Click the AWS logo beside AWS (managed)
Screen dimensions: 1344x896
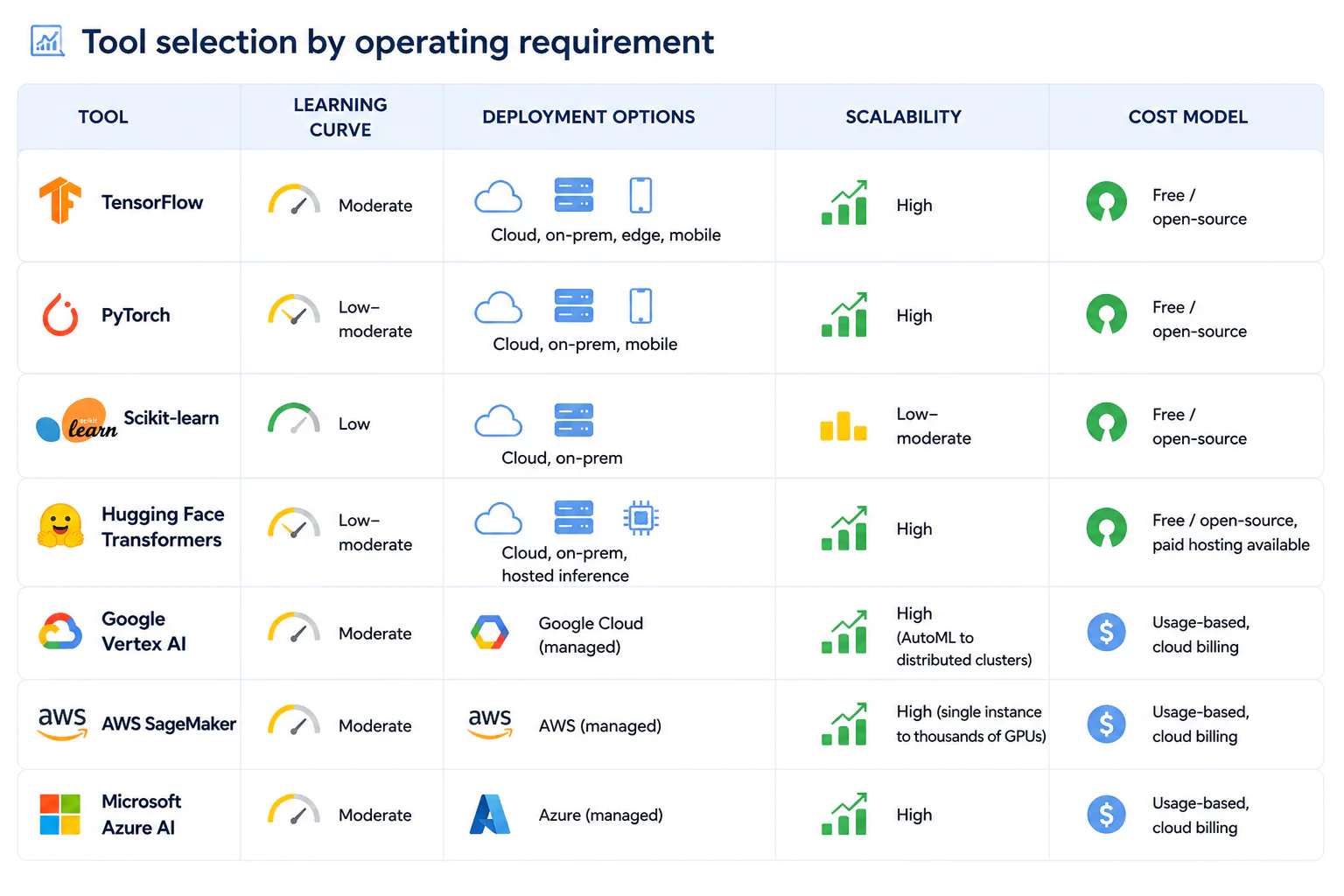click(x=490, y=724)
